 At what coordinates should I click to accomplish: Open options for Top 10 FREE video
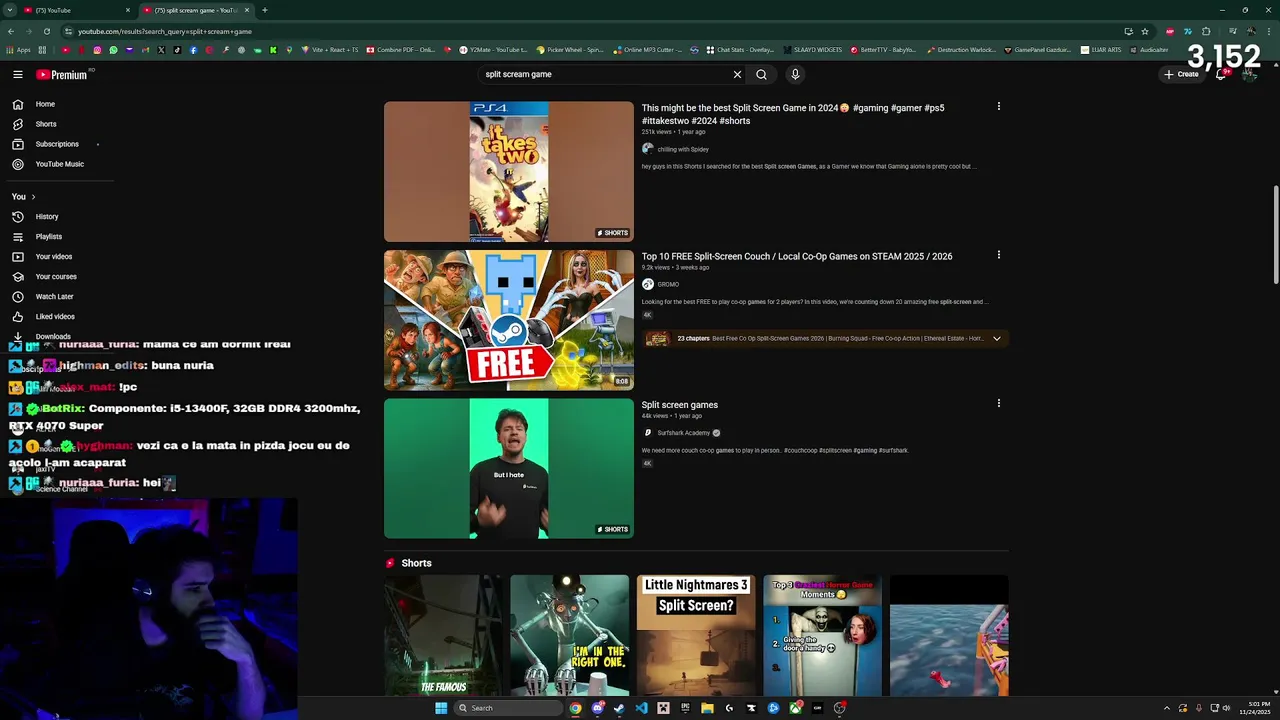pos(998,255)
